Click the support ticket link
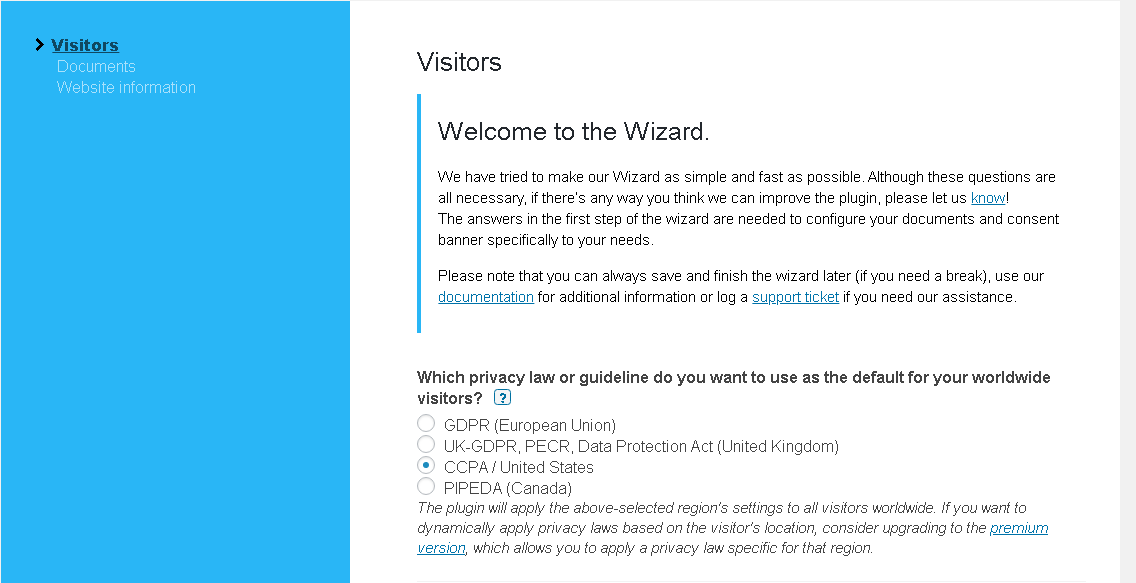The image size is (1136, 583). click(x=795, y=297)
